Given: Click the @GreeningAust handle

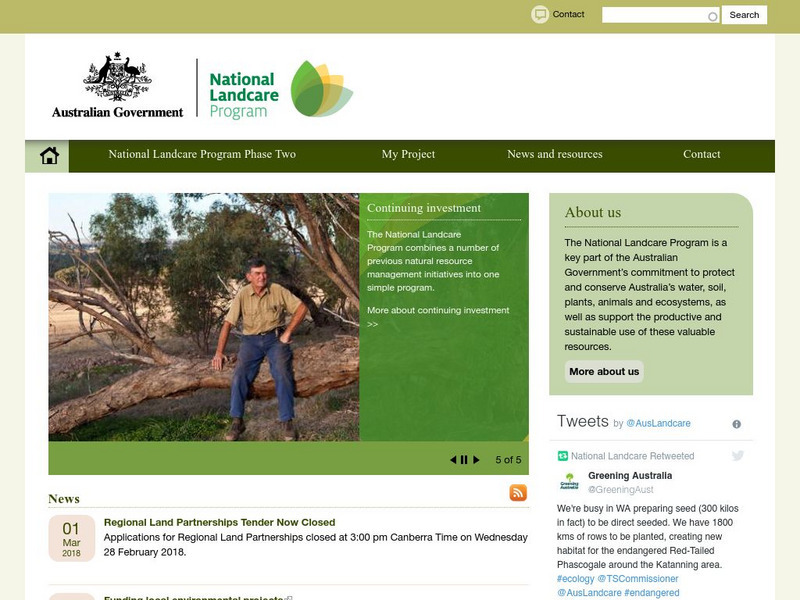Looking at the screenshot, I should click(620, 490).
